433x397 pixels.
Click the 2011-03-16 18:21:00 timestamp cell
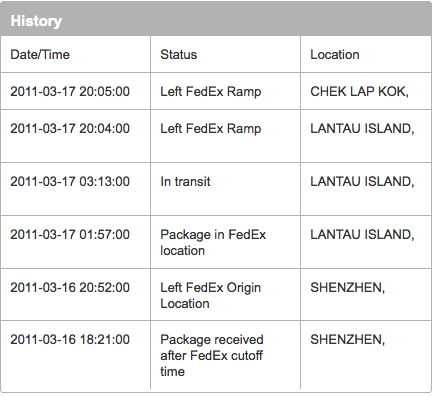point(75,355)
